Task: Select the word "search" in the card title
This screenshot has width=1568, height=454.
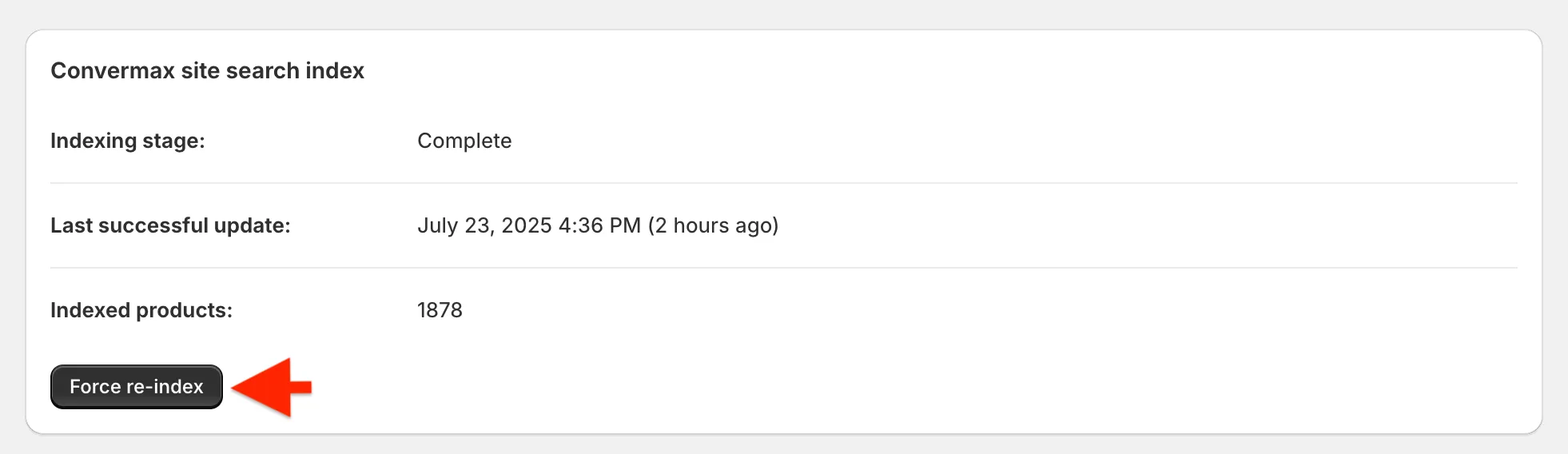Action: 262,71
